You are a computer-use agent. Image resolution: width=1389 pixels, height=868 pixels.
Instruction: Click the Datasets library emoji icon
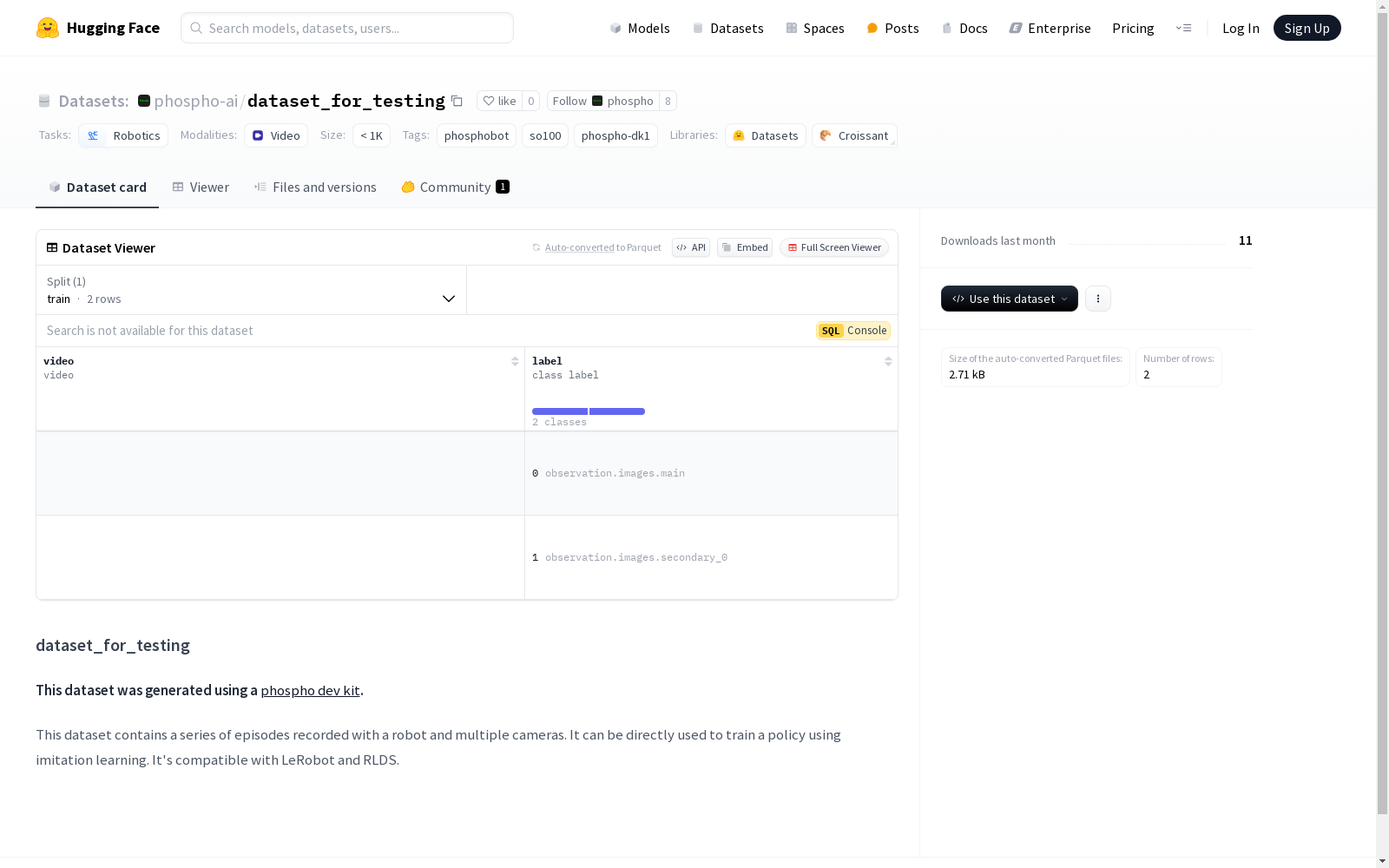point(739,135)
